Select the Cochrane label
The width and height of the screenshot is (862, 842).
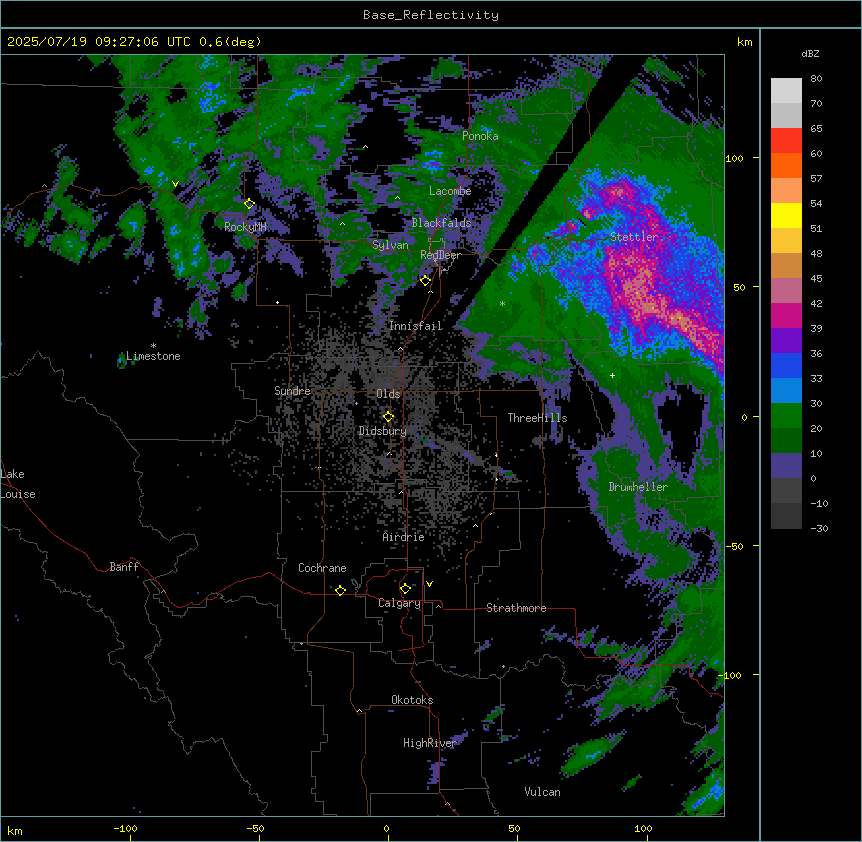click(322, 568)
